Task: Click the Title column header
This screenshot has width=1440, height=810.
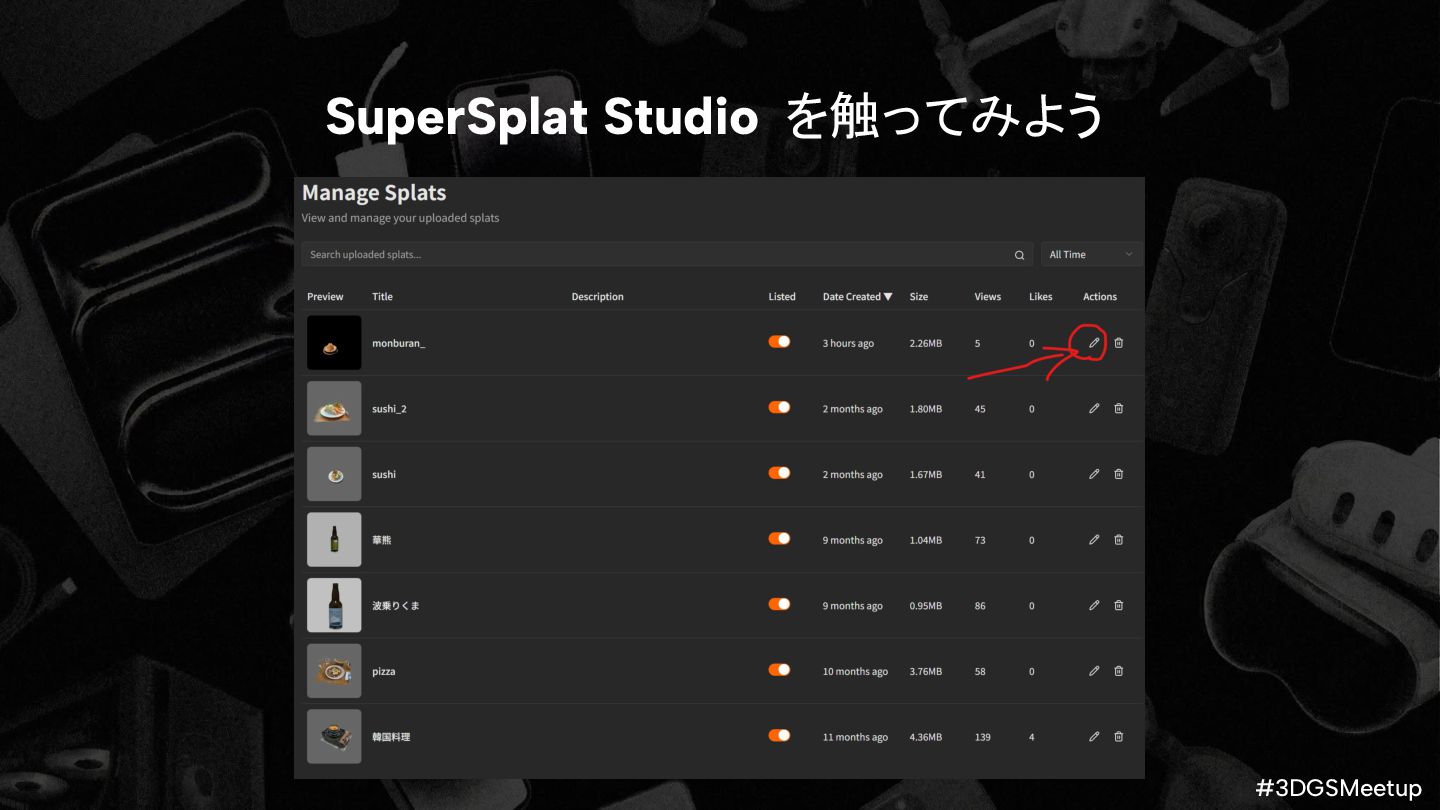Action: click(382, 297)
